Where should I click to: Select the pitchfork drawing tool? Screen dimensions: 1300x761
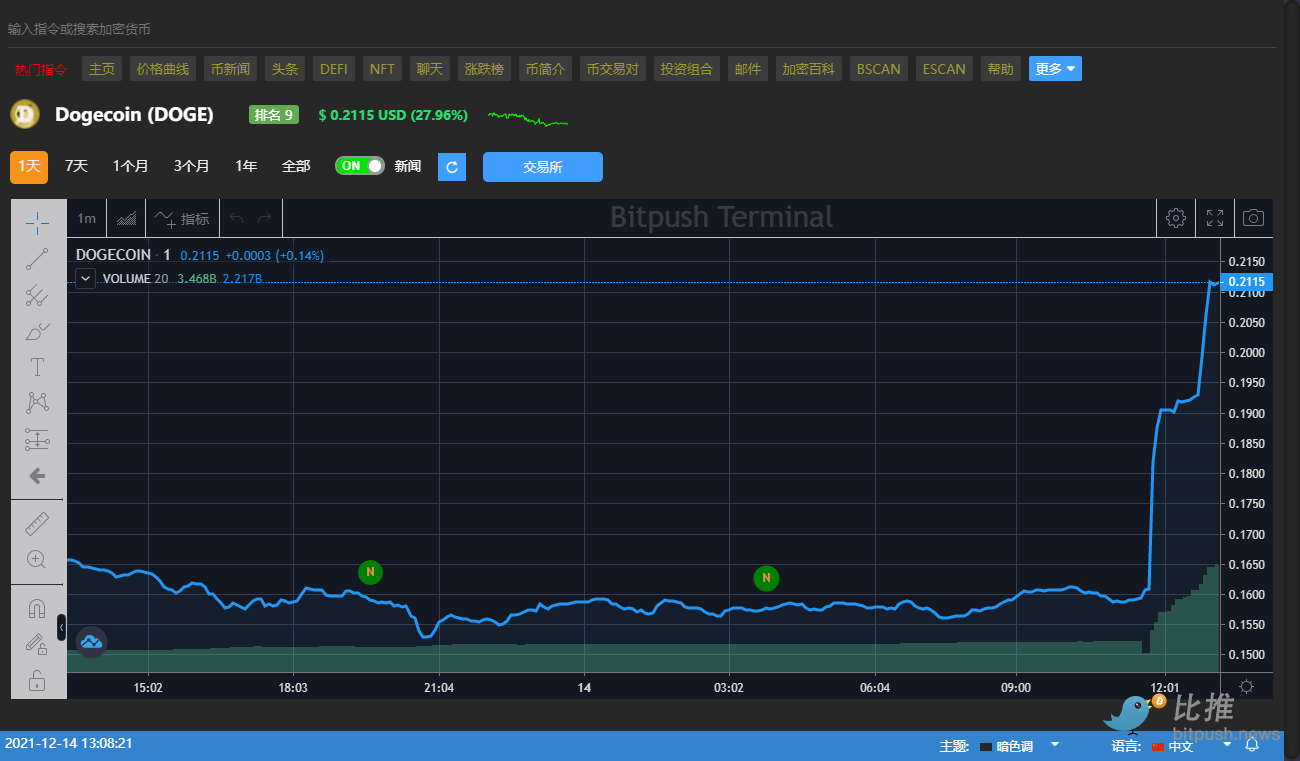(37, 295)
